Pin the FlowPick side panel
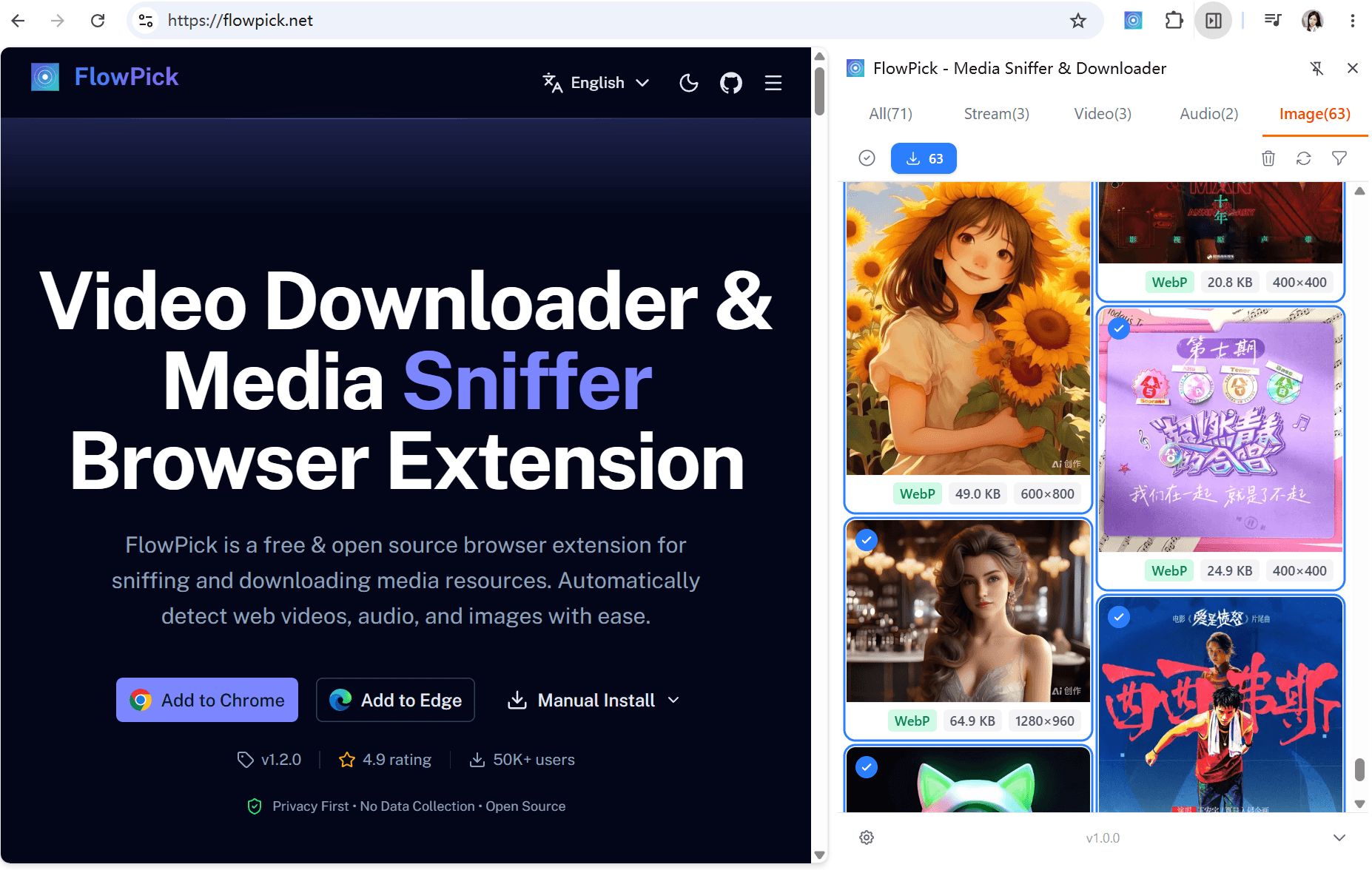The width and height of the screenshot is (1372, 870). pos(1317,69)
